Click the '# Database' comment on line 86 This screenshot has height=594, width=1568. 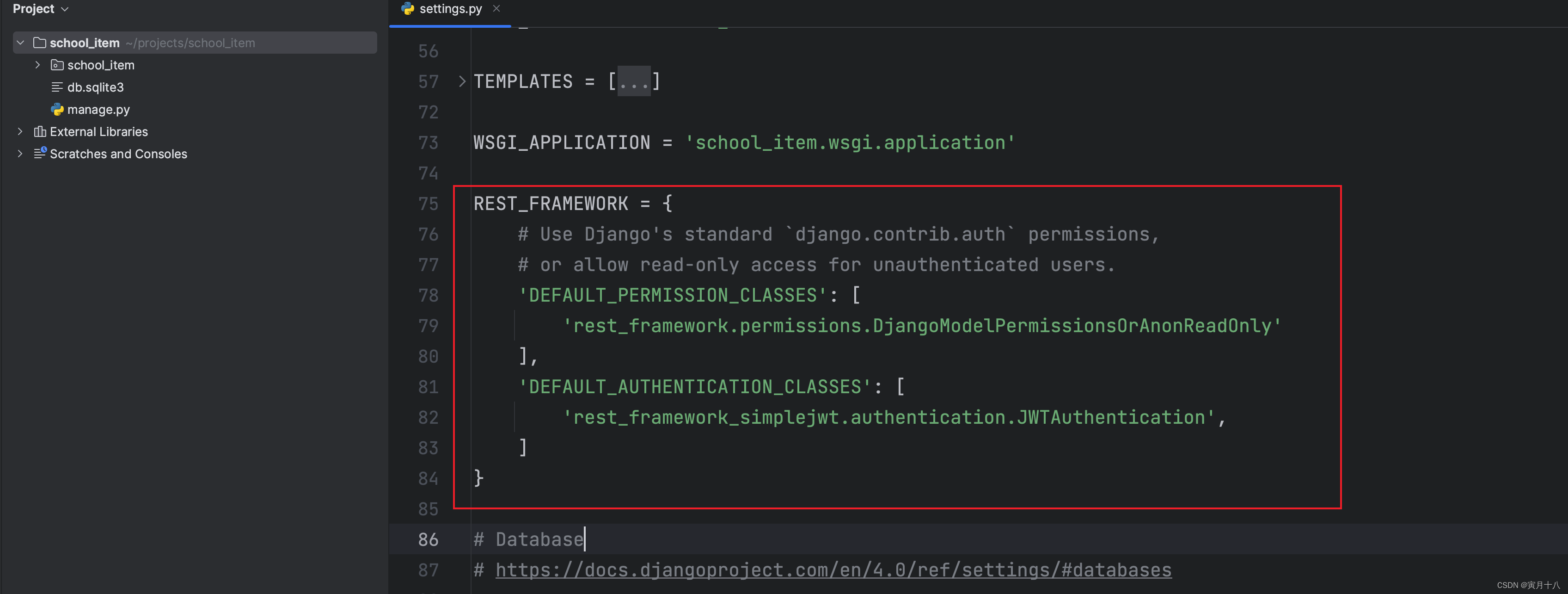click(528, 539)
